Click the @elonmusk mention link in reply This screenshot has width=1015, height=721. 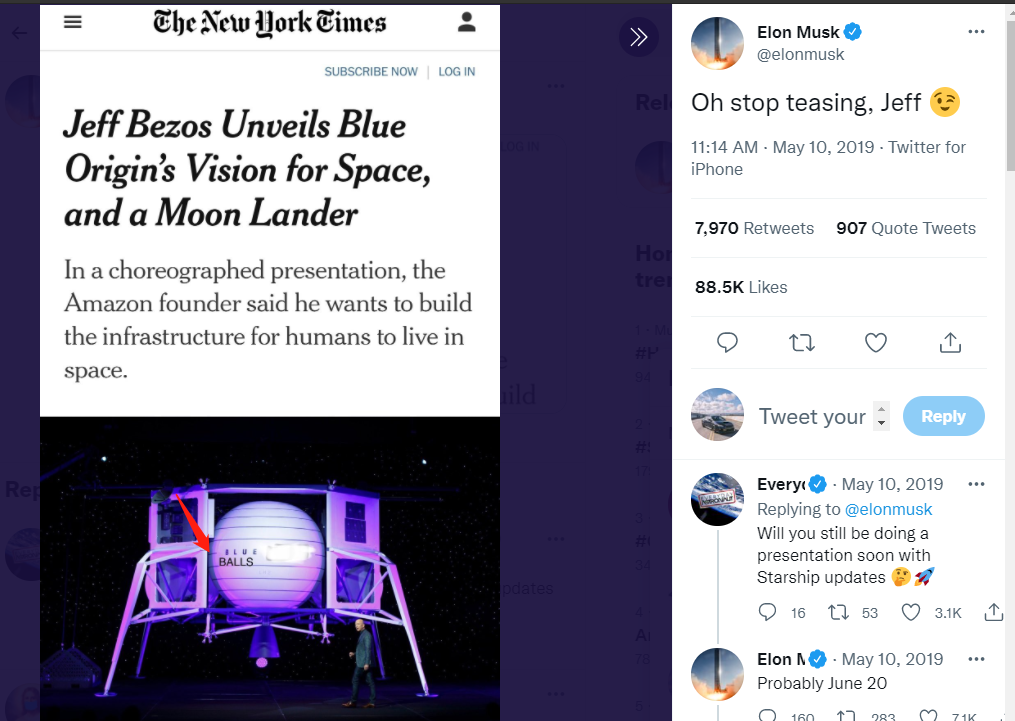888,509
